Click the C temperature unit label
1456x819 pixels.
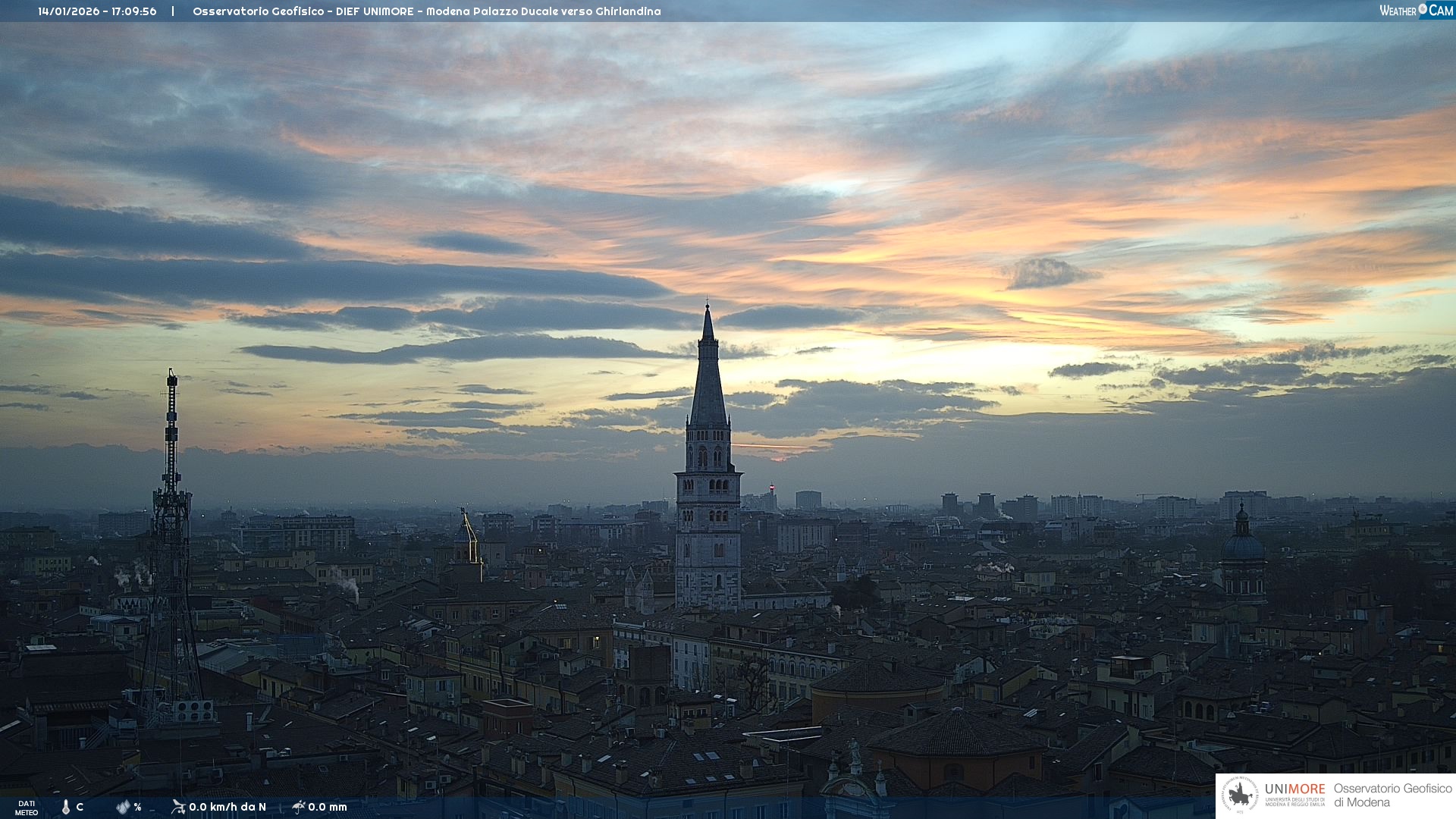(x=80, y=807)
